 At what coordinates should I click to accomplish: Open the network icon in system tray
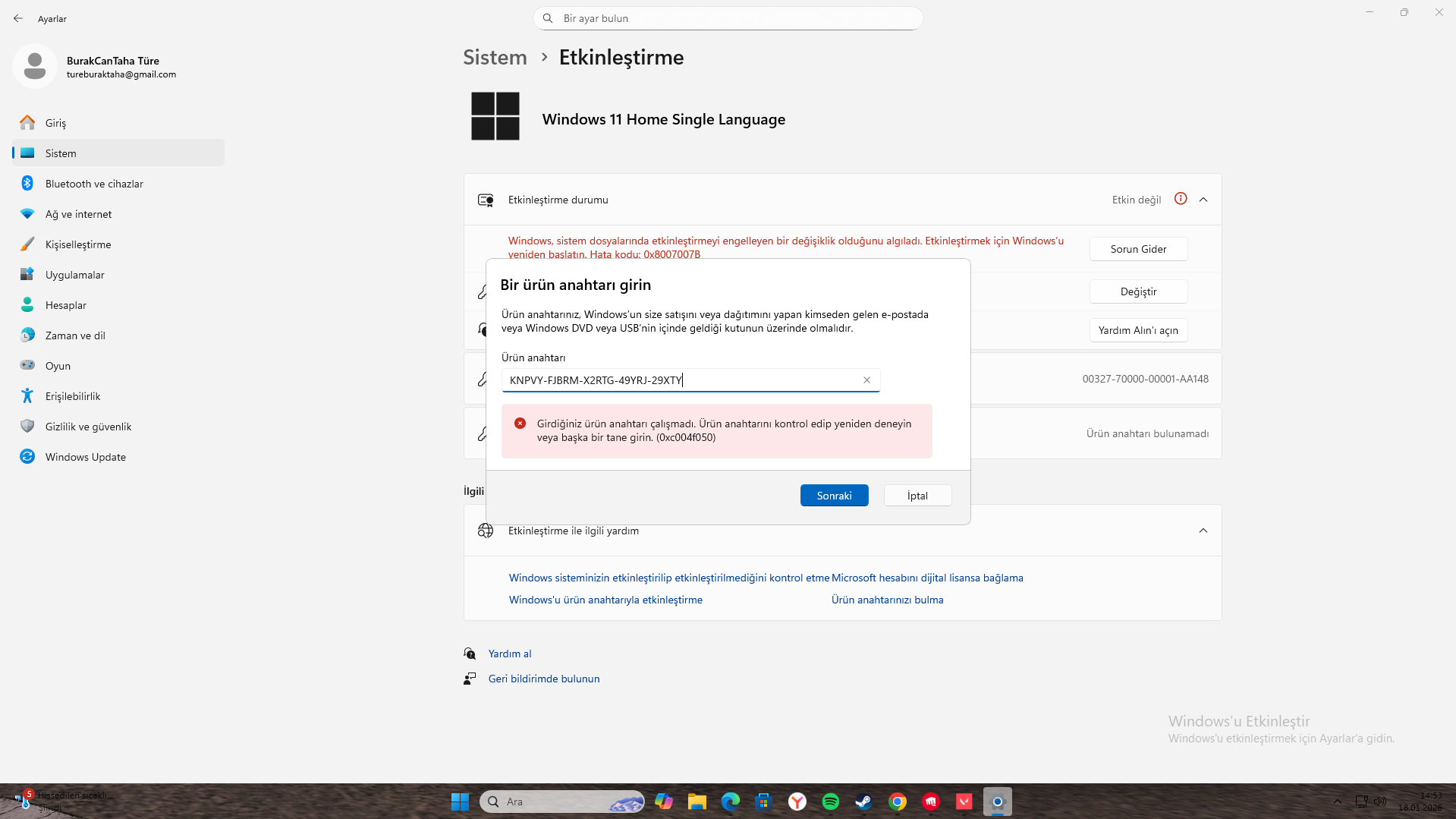(1362, 802)
